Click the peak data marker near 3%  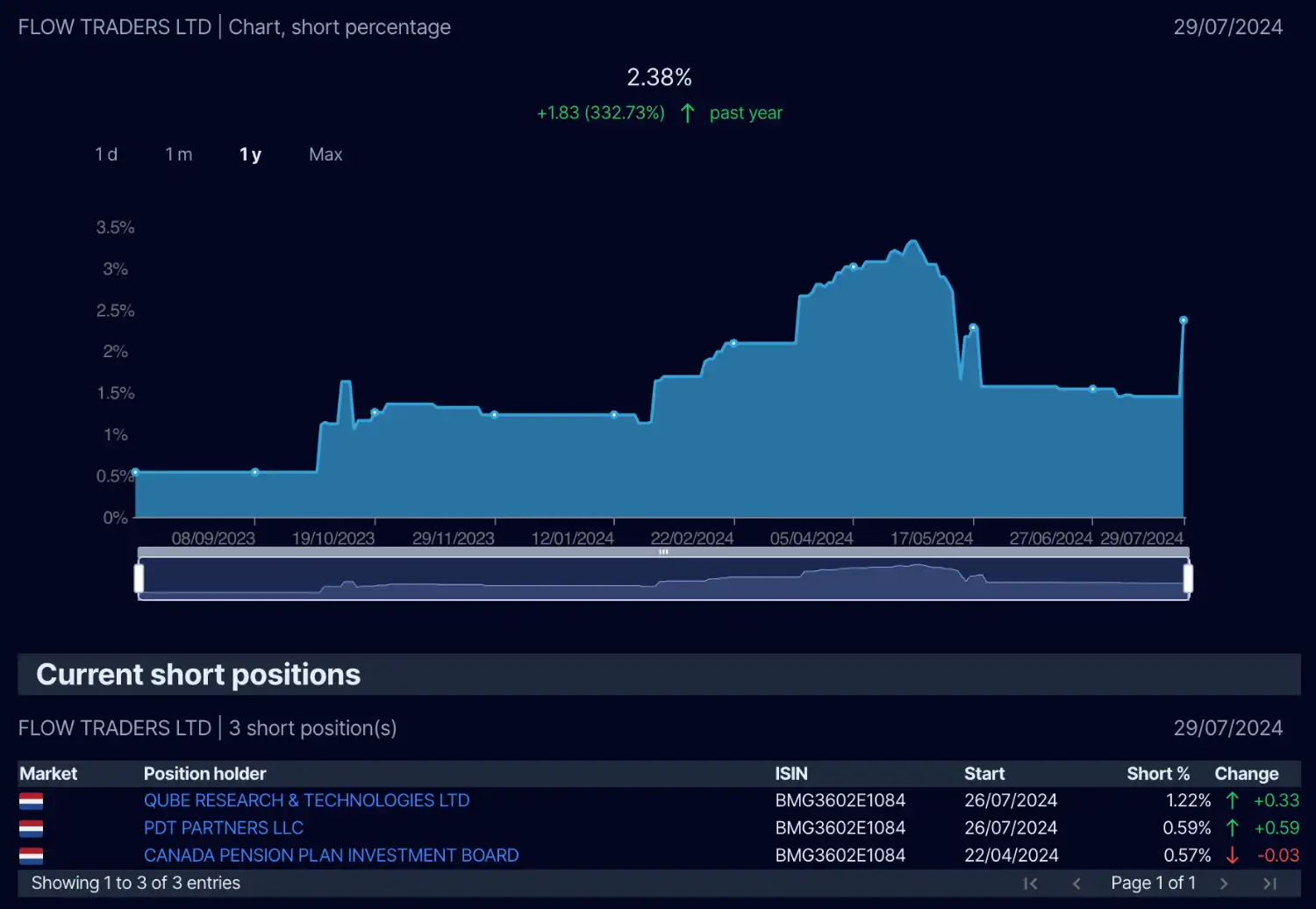(x=853, y=267)
